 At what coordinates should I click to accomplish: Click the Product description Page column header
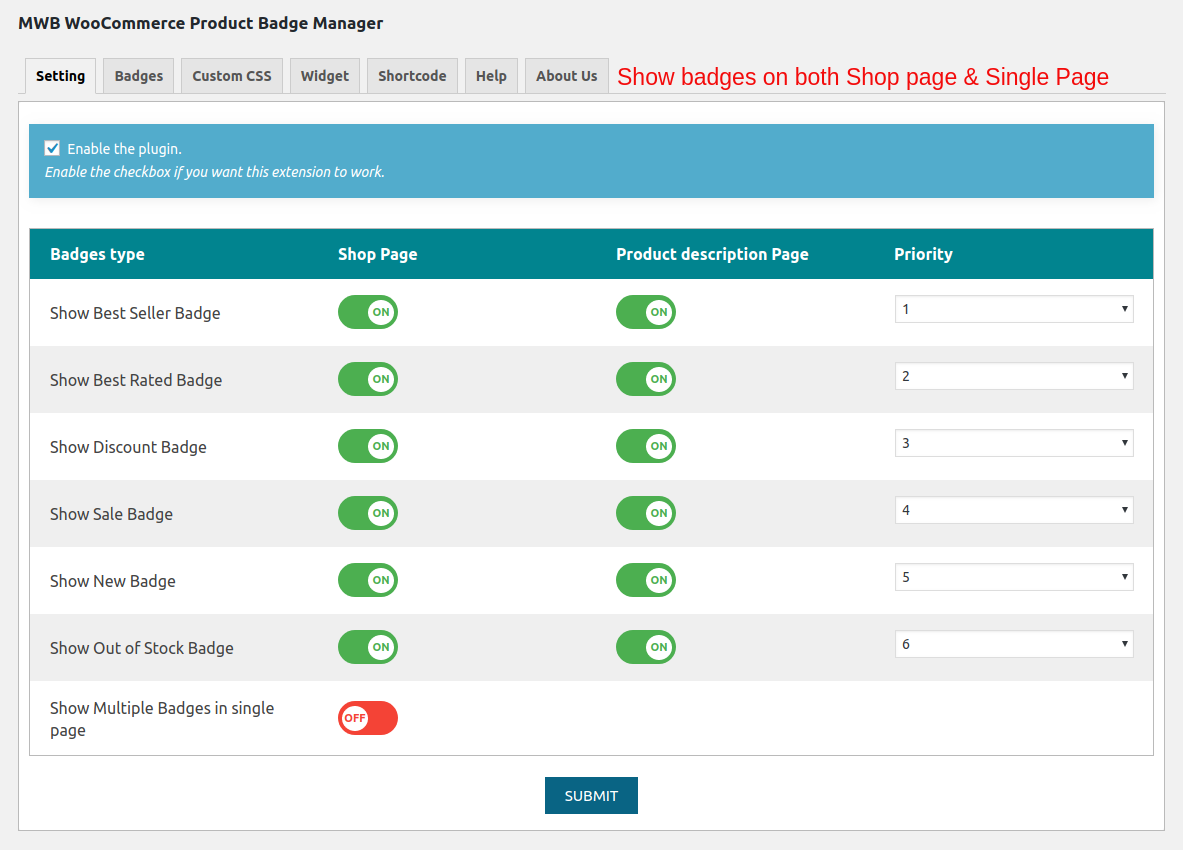712,254
